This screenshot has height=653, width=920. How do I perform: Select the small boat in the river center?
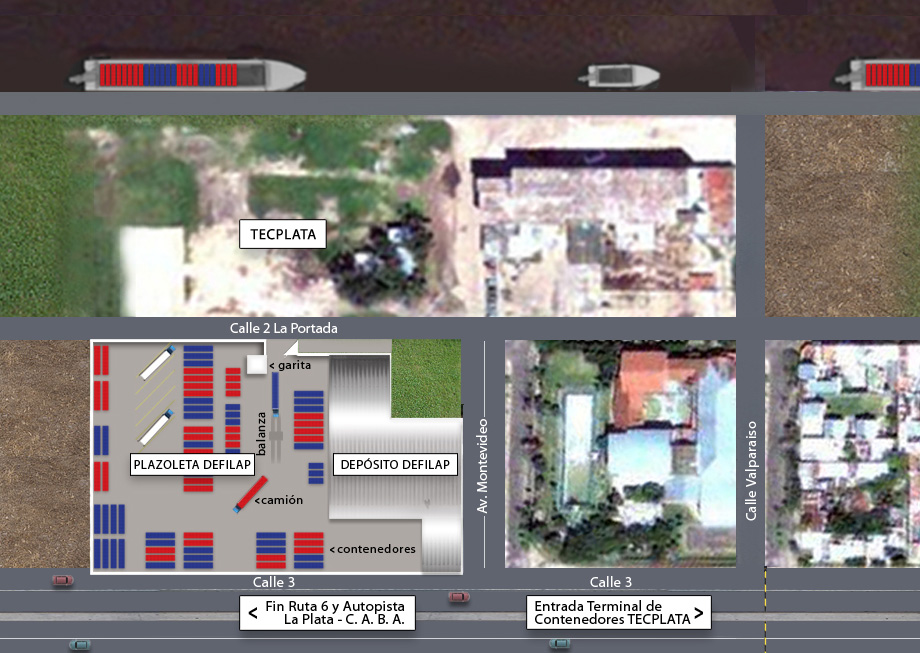(622, 75)
